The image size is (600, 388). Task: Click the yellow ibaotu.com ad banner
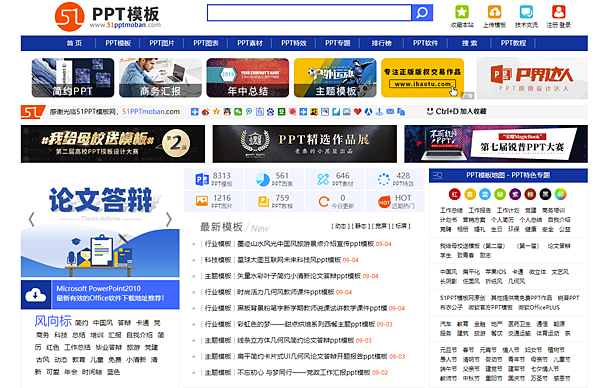422,78
